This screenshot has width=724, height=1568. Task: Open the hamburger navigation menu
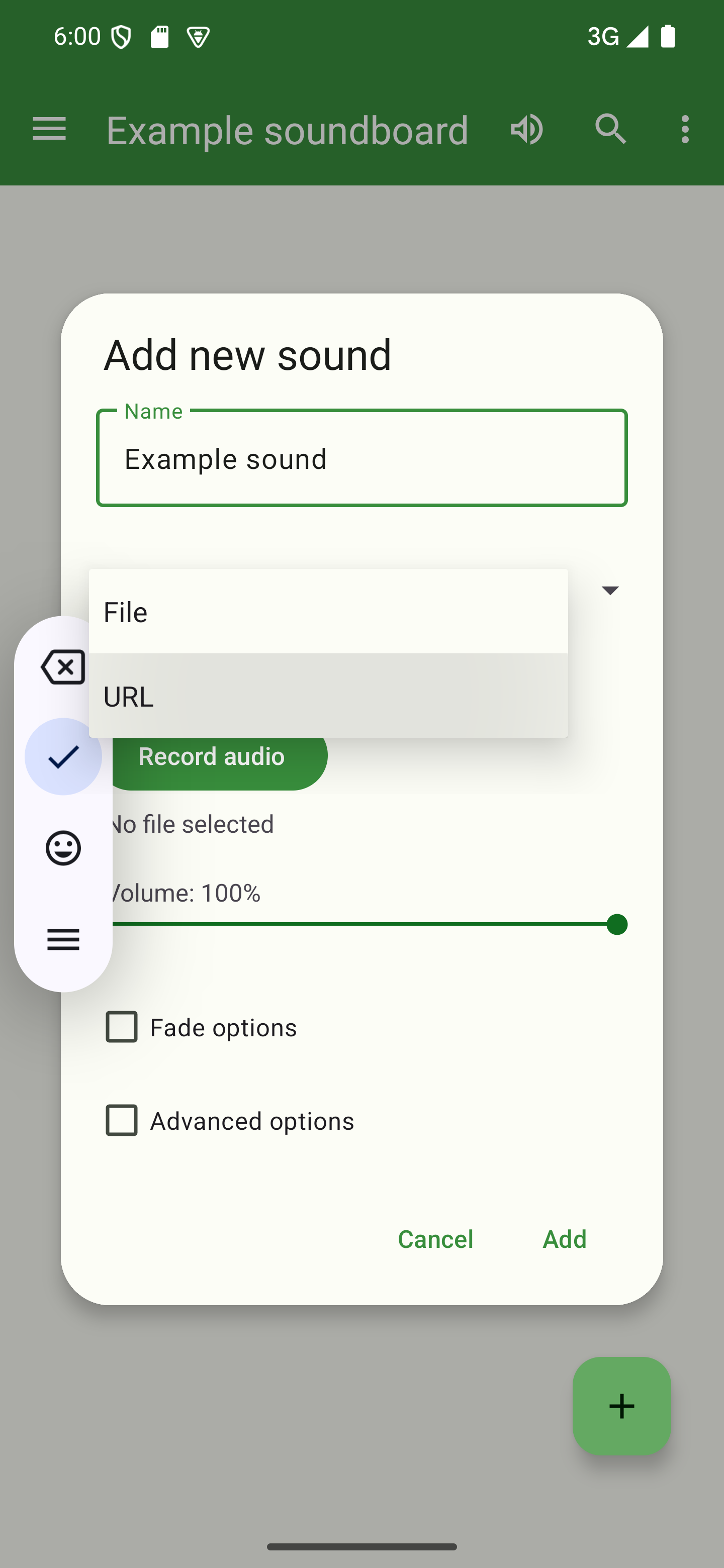click(49, 129)
